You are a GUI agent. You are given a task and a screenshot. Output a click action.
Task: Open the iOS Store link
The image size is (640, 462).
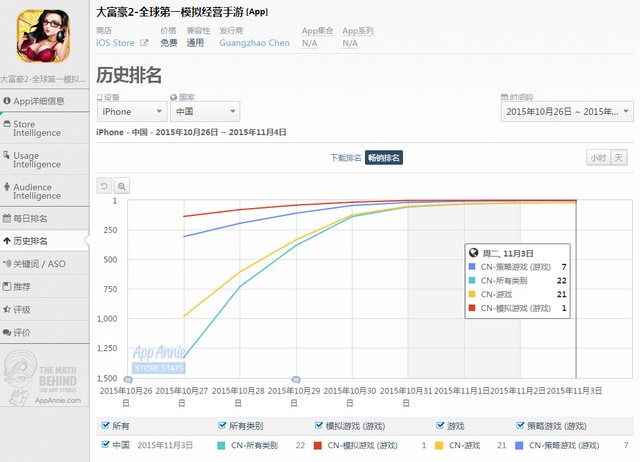tap(115, 43)
